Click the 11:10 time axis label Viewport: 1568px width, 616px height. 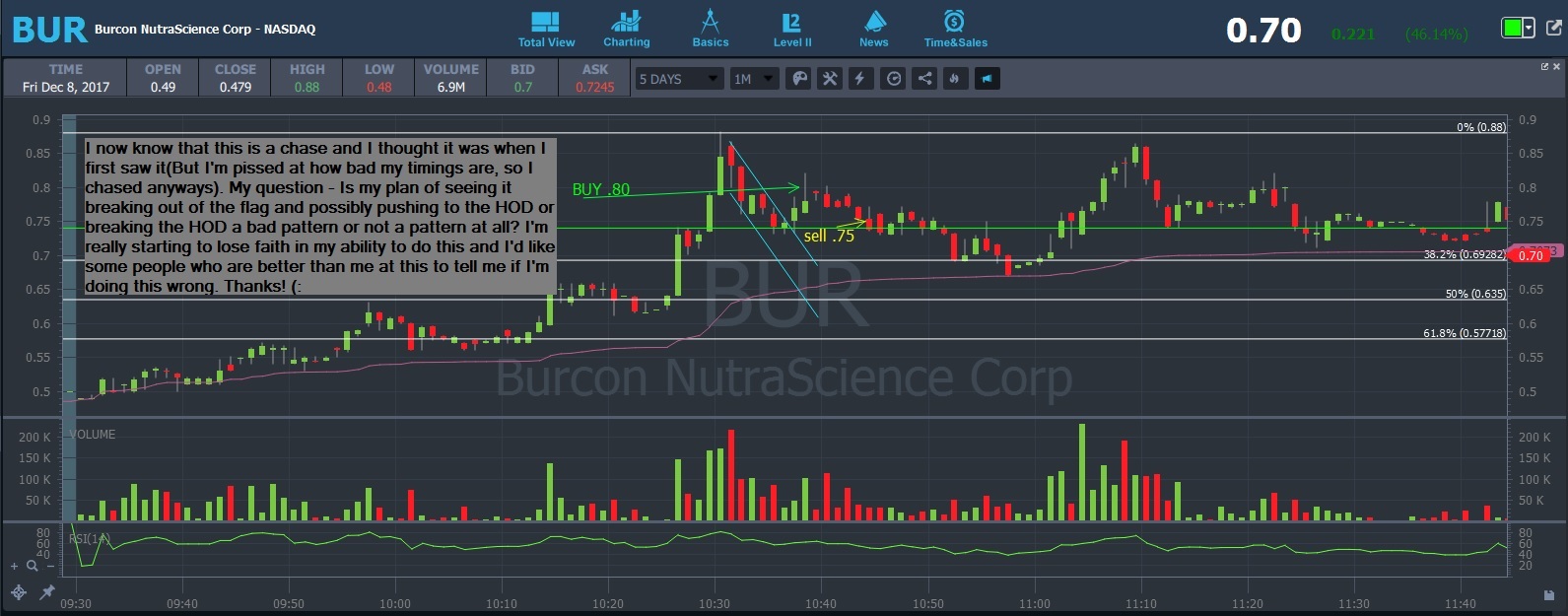[1141, 604]
